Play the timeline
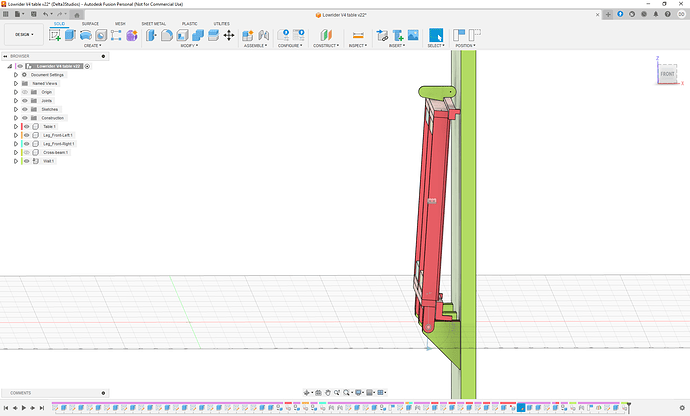Screen dimensions: 690x416 24,408
